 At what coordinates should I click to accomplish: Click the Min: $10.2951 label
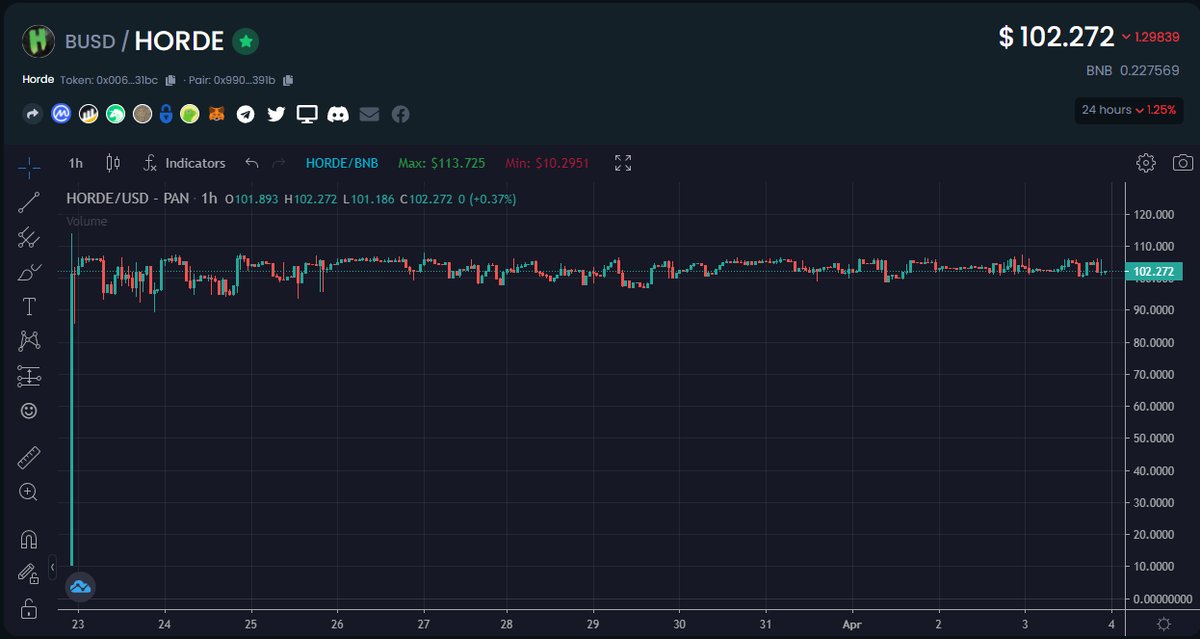[547, 163]
